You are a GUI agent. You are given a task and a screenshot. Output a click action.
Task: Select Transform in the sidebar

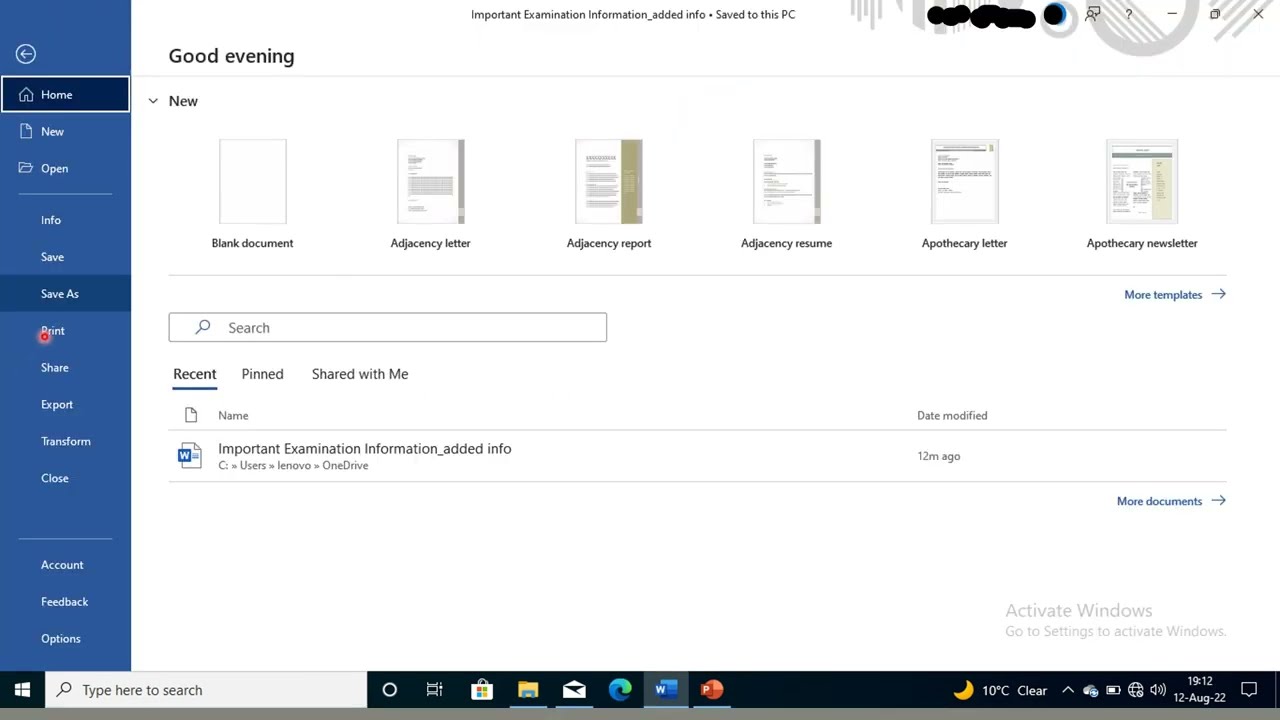click(x=65, y=441)
